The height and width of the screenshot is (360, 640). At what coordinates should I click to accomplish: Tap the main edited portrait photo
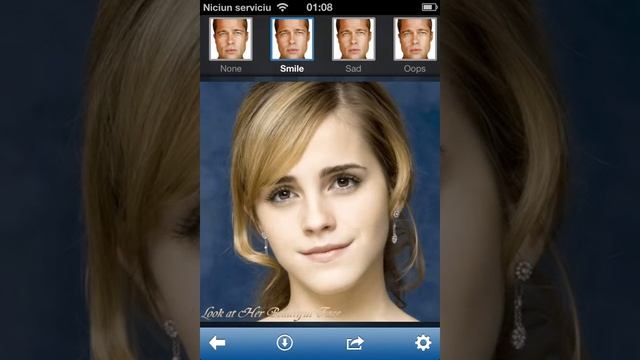(x=320, y=201)
